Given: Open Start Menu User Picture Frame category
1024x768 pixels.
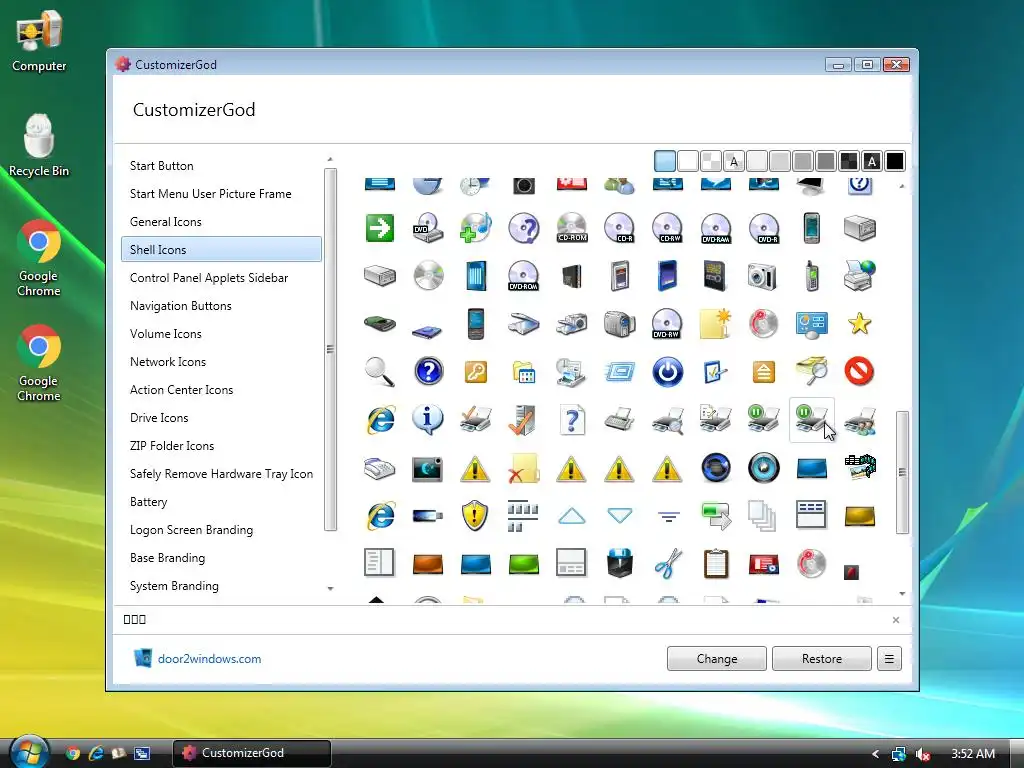Looking at the screenshot, I should [x=221, y=194].
